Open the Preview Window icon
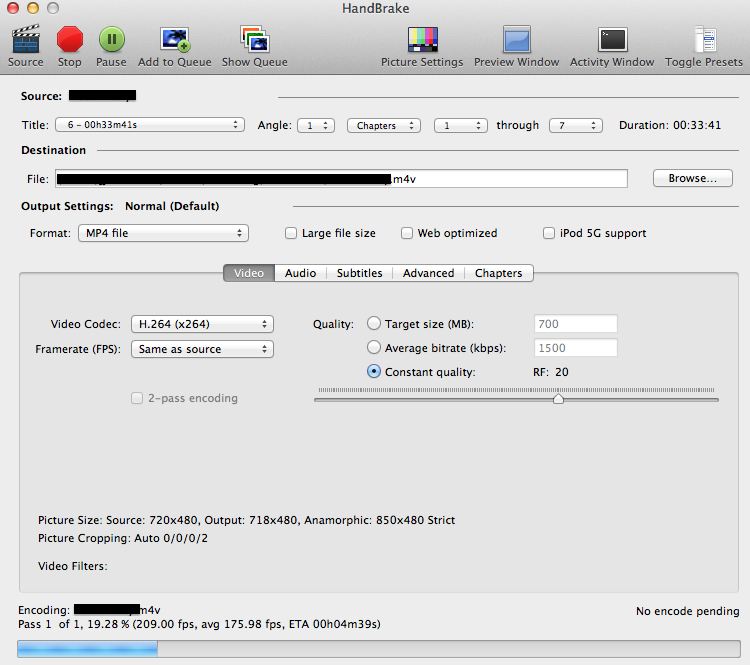Screen dimensions: 750x665 tap(517, 39)
